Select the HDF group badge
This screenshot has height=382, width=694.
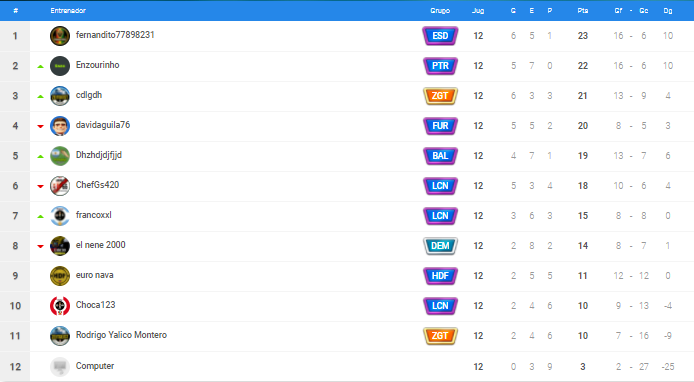click(x=440, y=276)
